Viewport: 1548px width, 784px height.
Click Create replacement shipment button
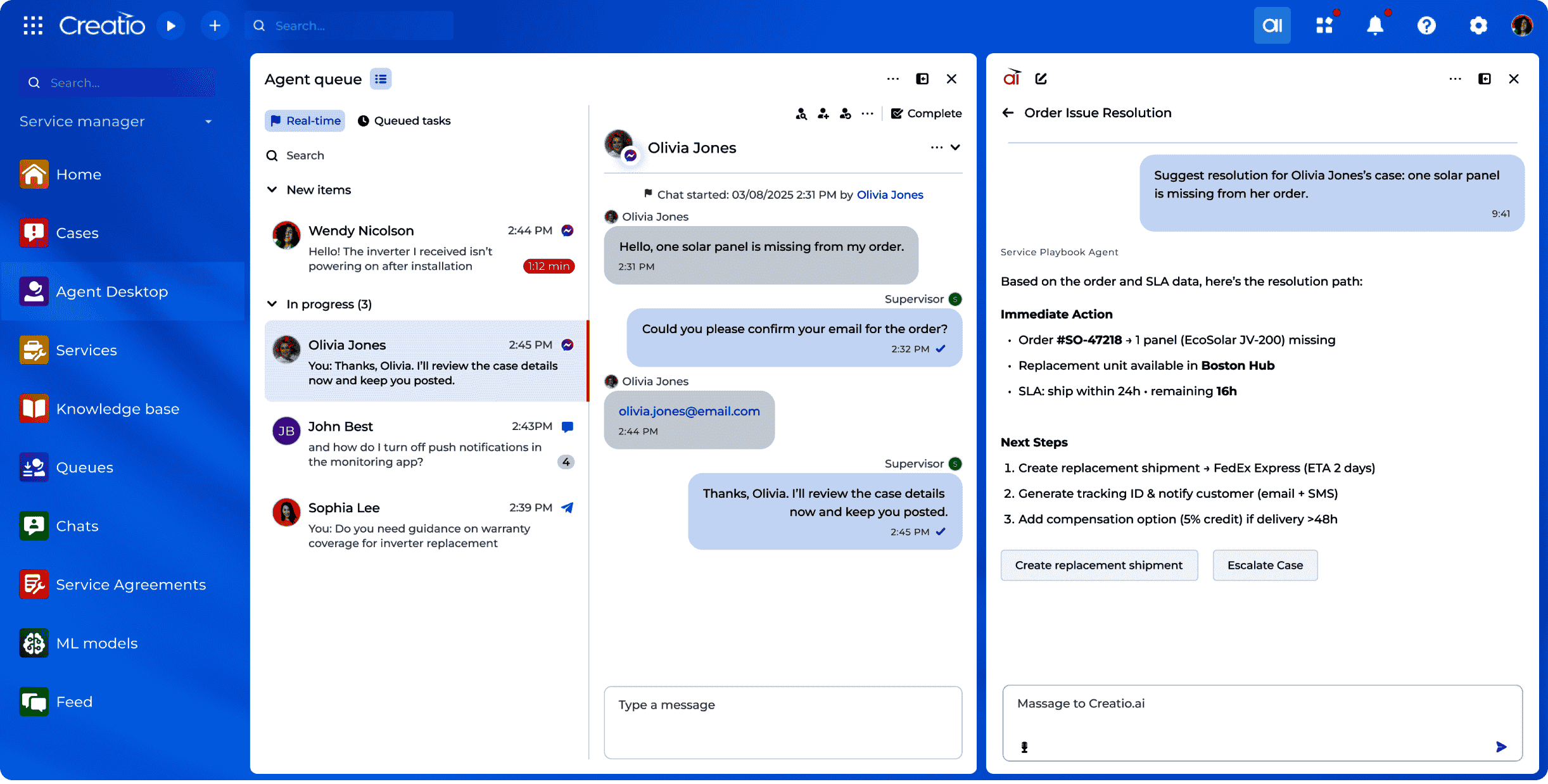(x=1098, y=565)
